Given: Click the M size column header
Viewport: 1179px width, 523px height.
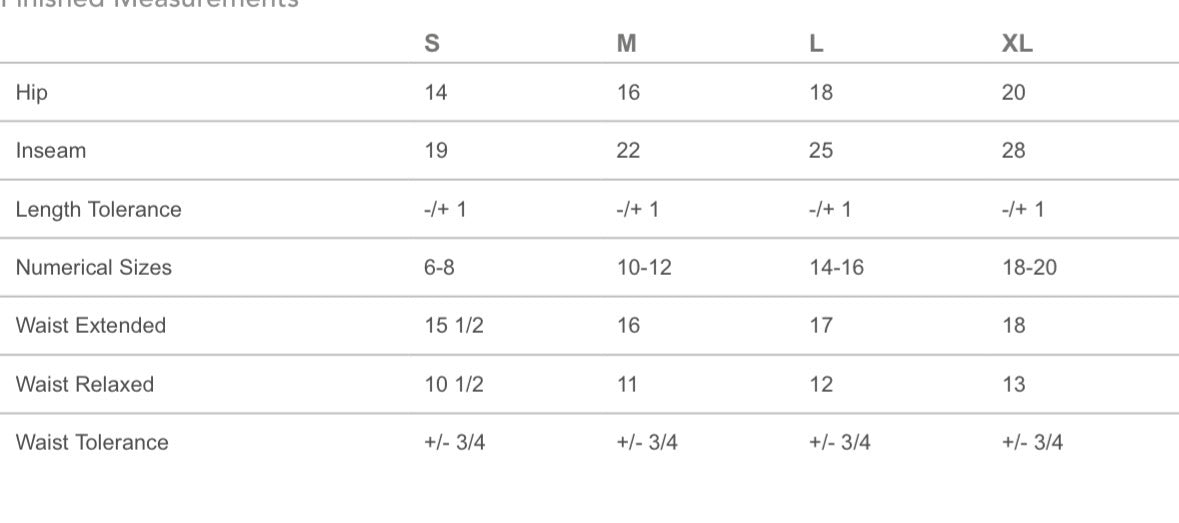Looking at the screenshot, I should [x=626, y=44].
